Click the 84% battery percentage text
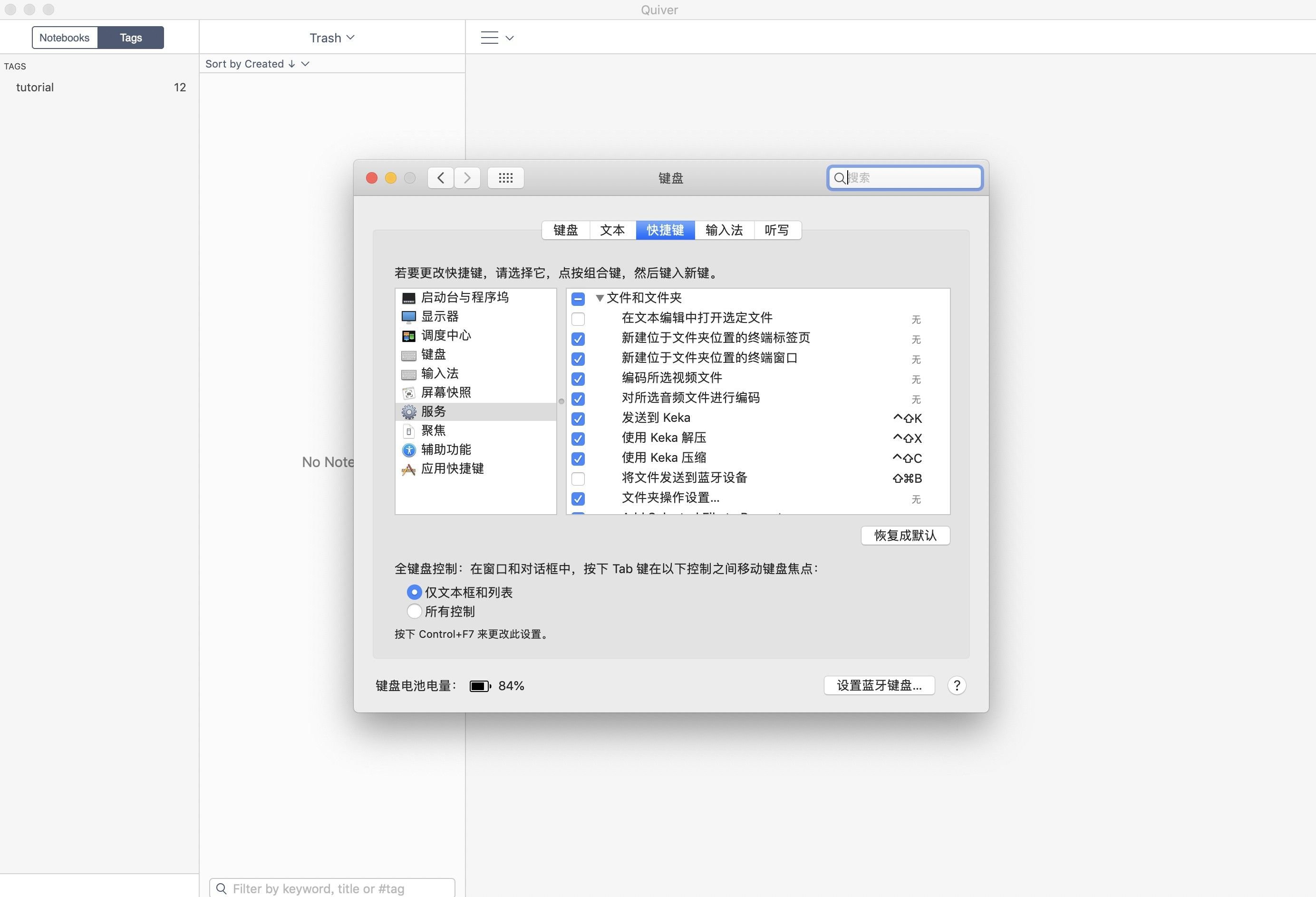 tap(512, 686)
